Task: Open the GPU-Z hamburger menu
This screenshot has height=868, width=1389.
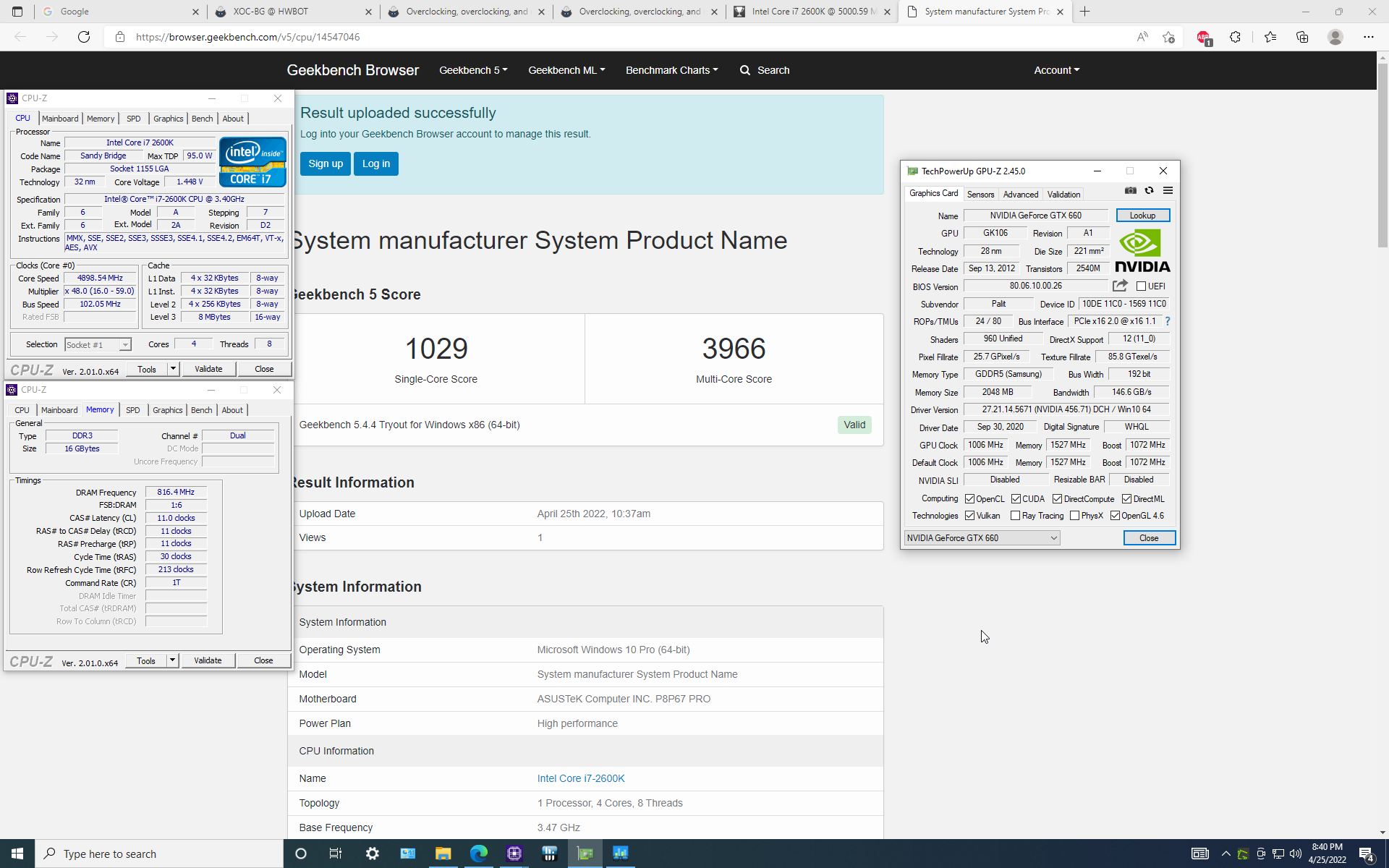Action: point(1168,191)
